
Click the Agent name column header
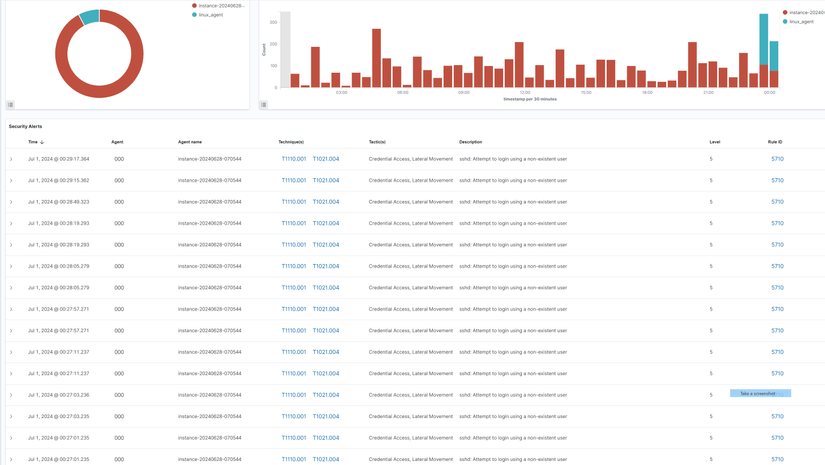190,142
